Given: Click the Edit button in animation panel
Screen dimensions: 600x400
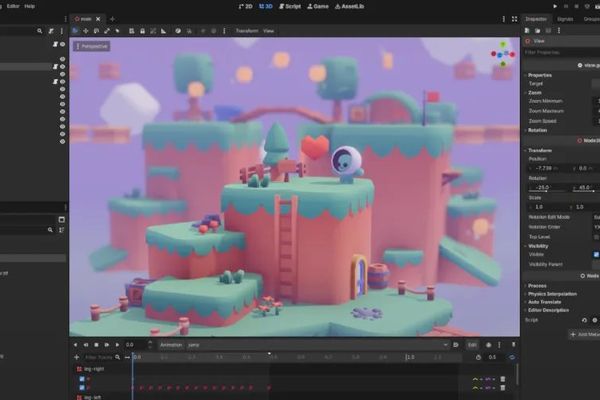Looking at the screenshot, I should point(472,345).
